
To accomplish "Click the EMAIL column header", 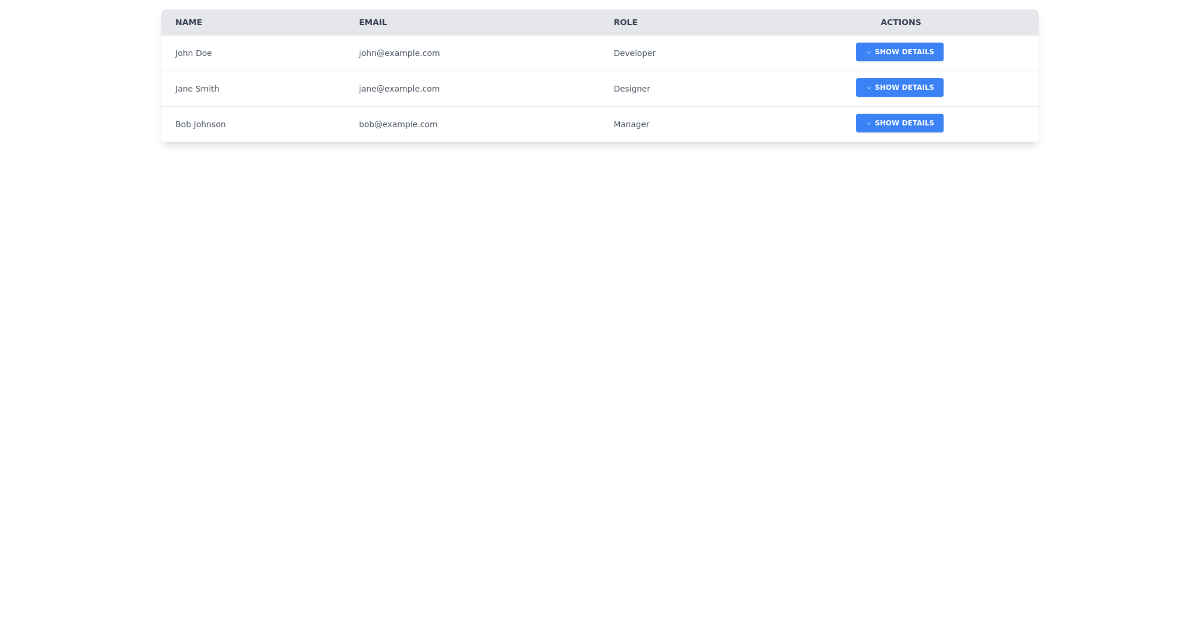I will [373, 22].
